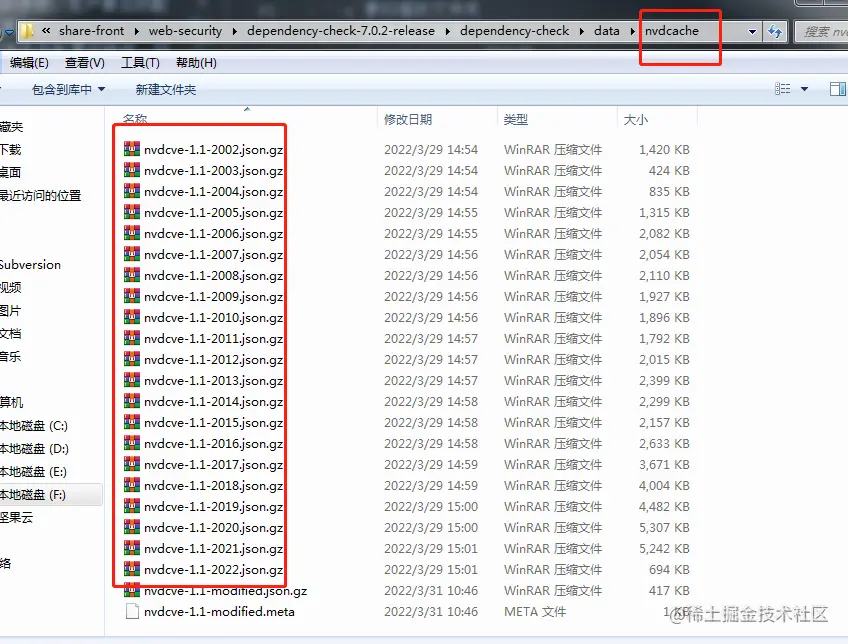Open address bar history dropdown arrow
848x644 pixels.
(752, 31)
